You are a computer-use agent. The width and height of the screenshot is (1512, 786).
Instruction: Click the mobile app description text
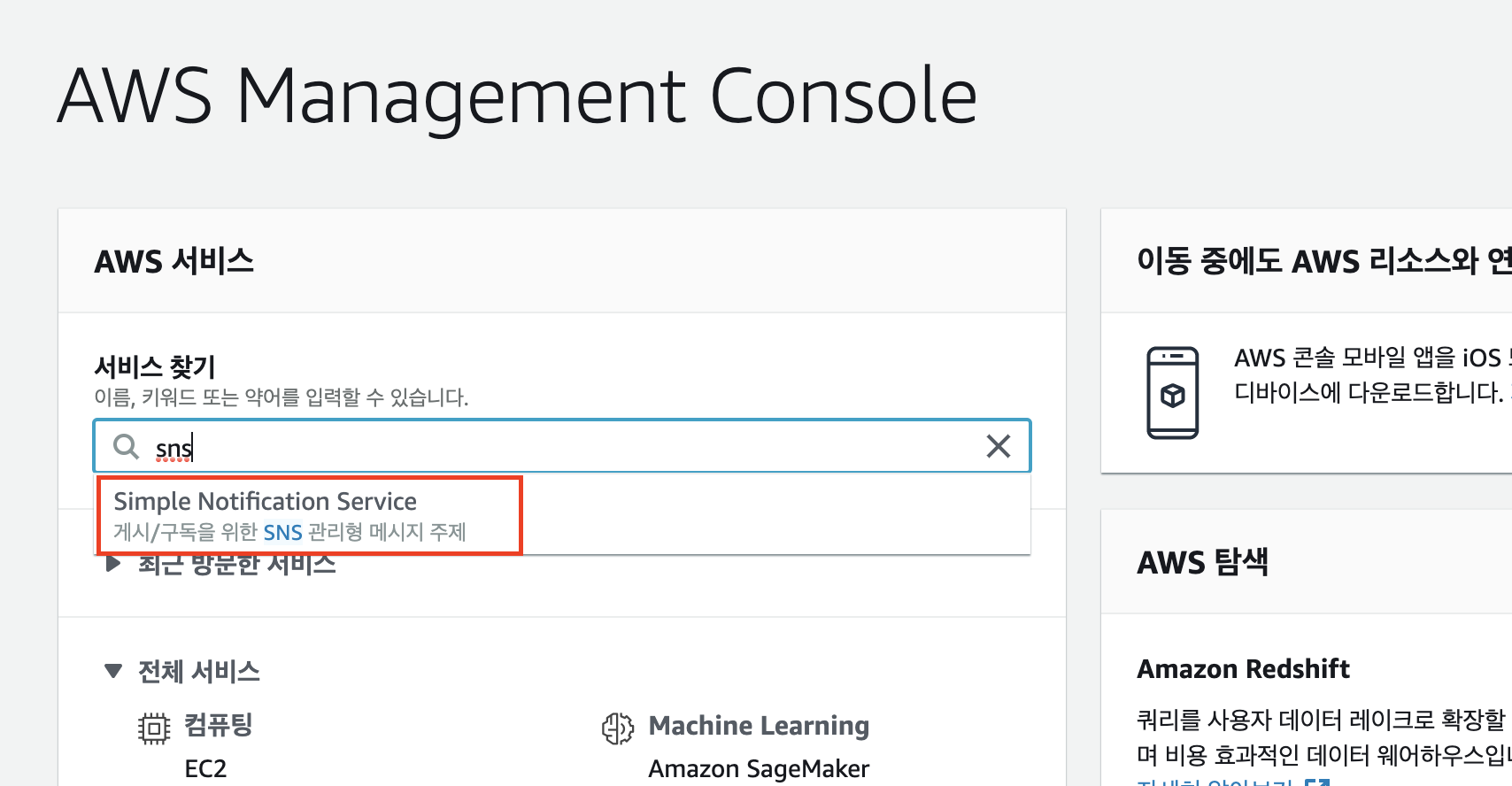(1373, 375)
